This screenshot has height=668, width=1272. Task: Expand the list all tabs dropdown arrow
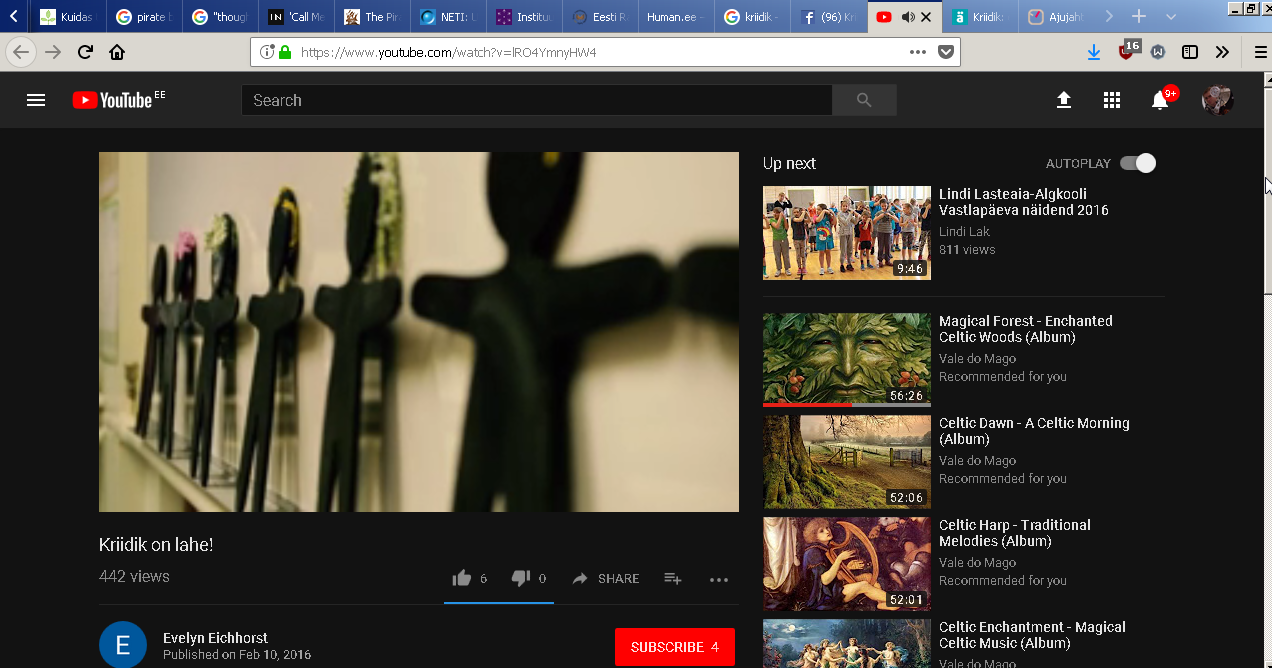point(1171,17)
